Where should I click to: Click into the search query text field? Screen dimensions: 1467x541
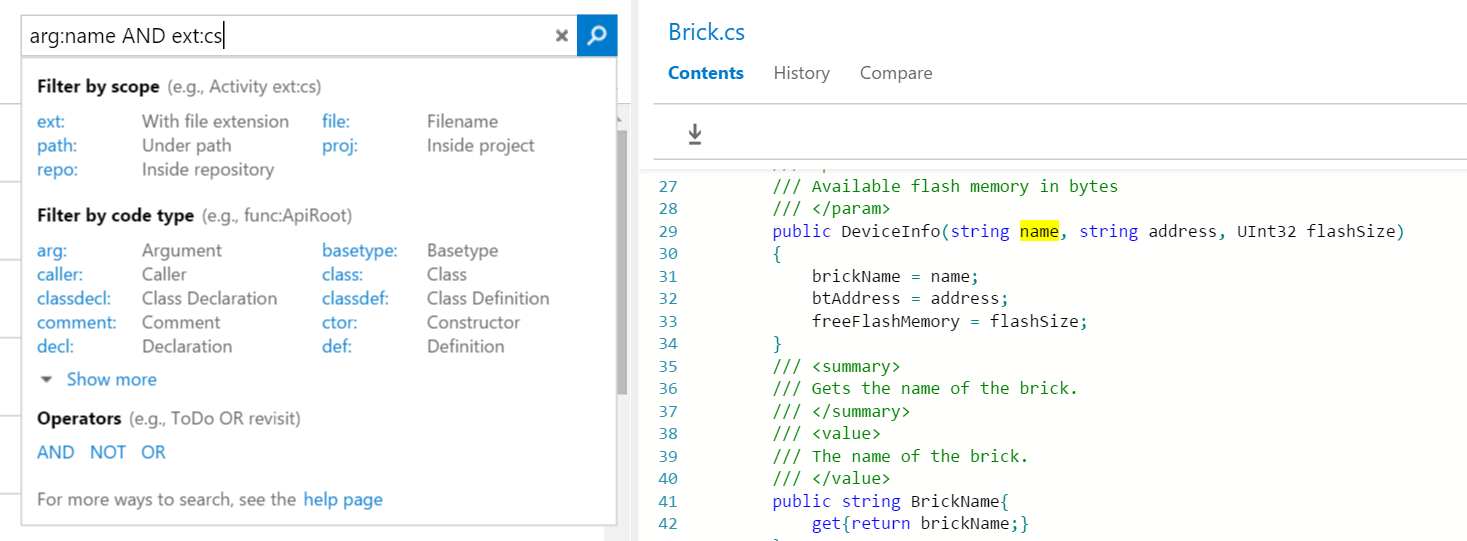[290, 37]
